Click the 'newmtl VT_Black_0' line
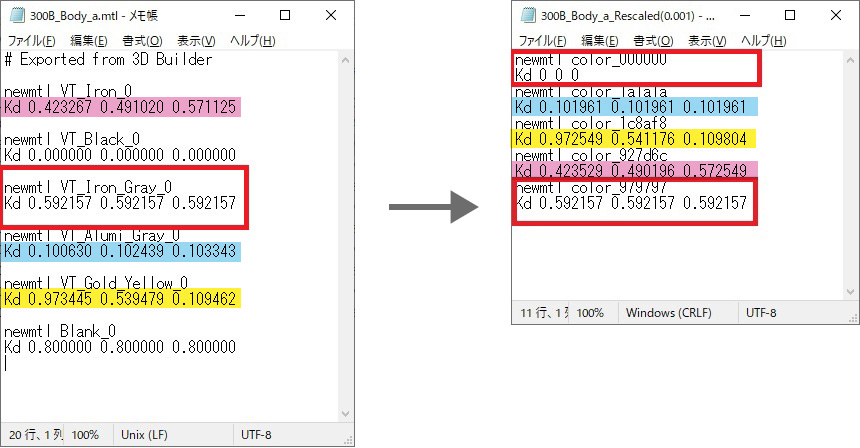This screenshot has width=860, height=448. point(71,139)
